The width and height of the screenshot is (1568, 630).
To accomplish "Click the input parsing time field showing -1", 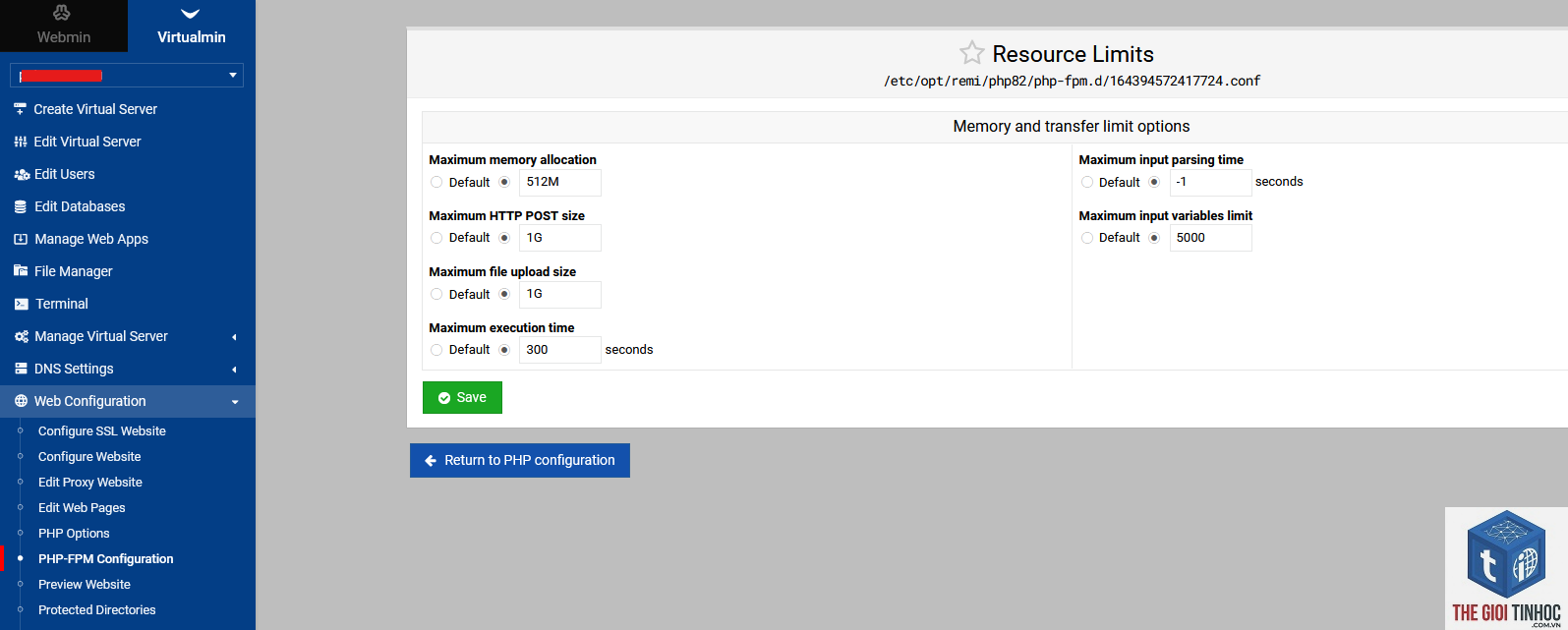I will click(1211, 183).
